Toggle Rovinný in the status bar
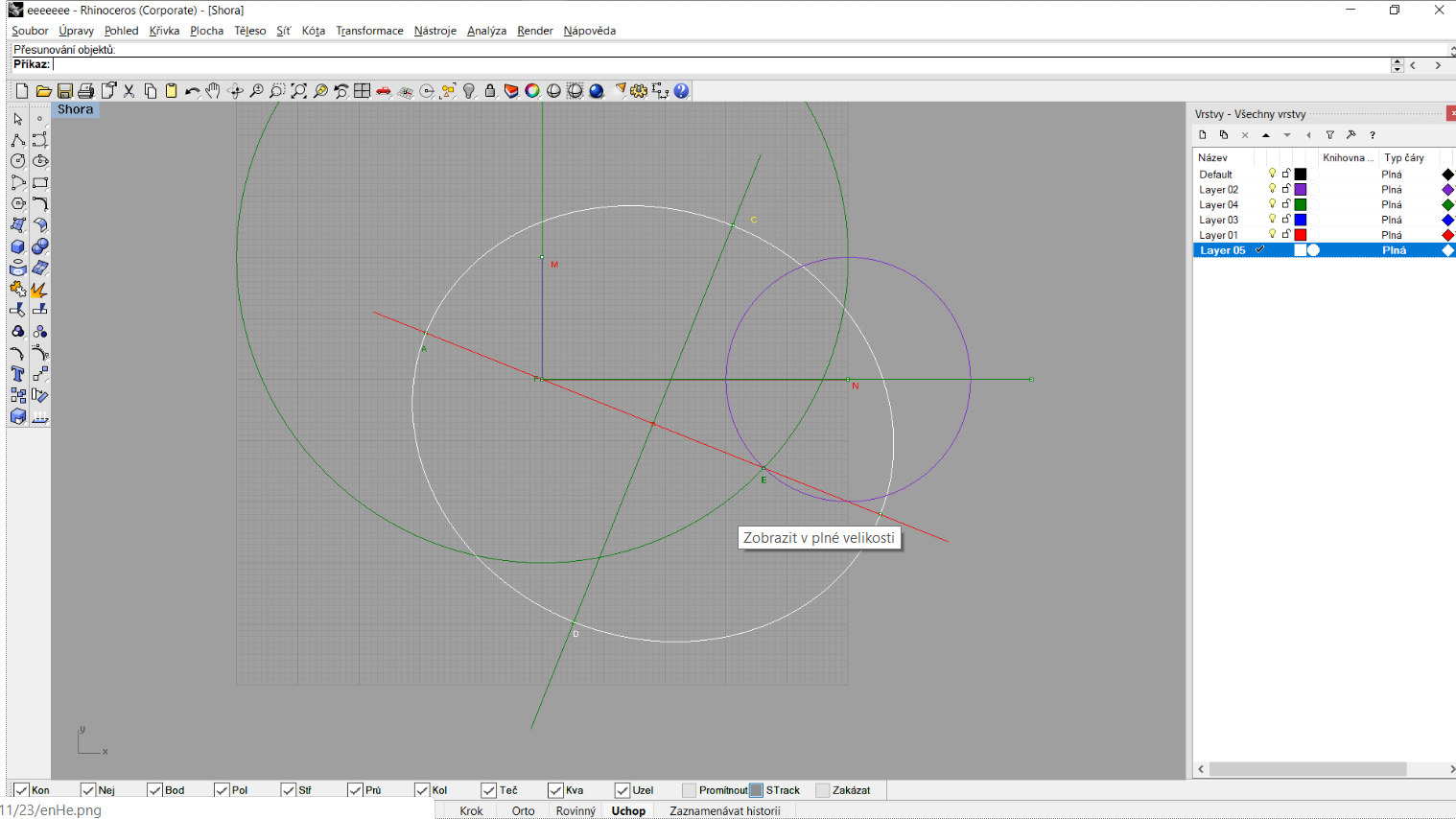The image size is (1456, 819). (575, 810)
